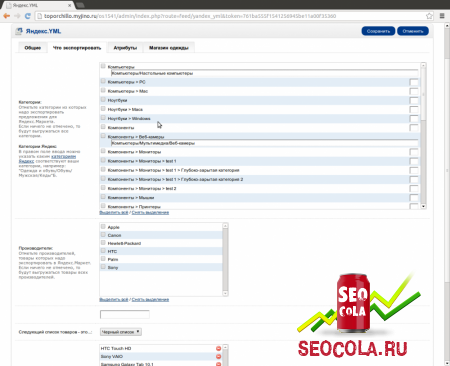Click the empty field above the Черный список dropdown
Viewport: 450px width, 366px height.
coord(125,314)
